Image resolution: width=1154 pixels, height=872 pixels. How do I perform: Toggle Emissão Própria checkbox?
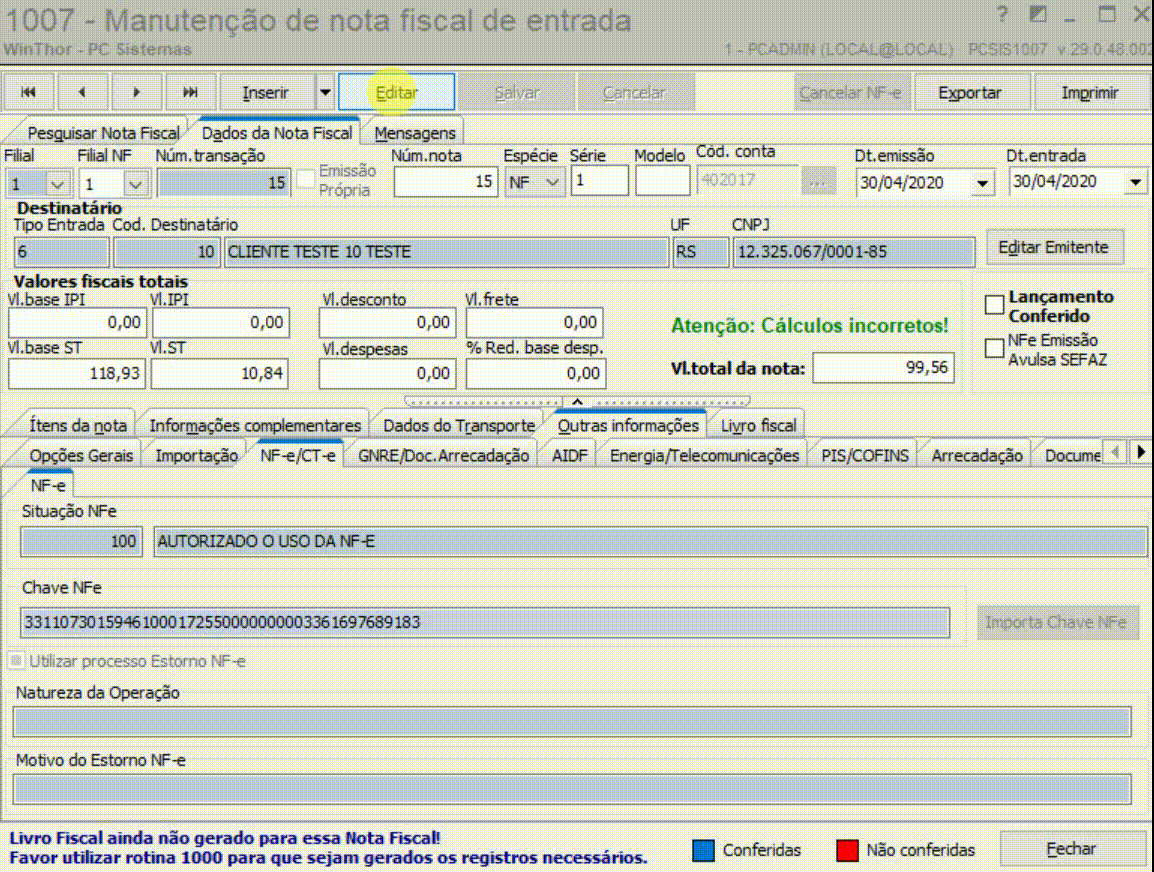(306, 178)
